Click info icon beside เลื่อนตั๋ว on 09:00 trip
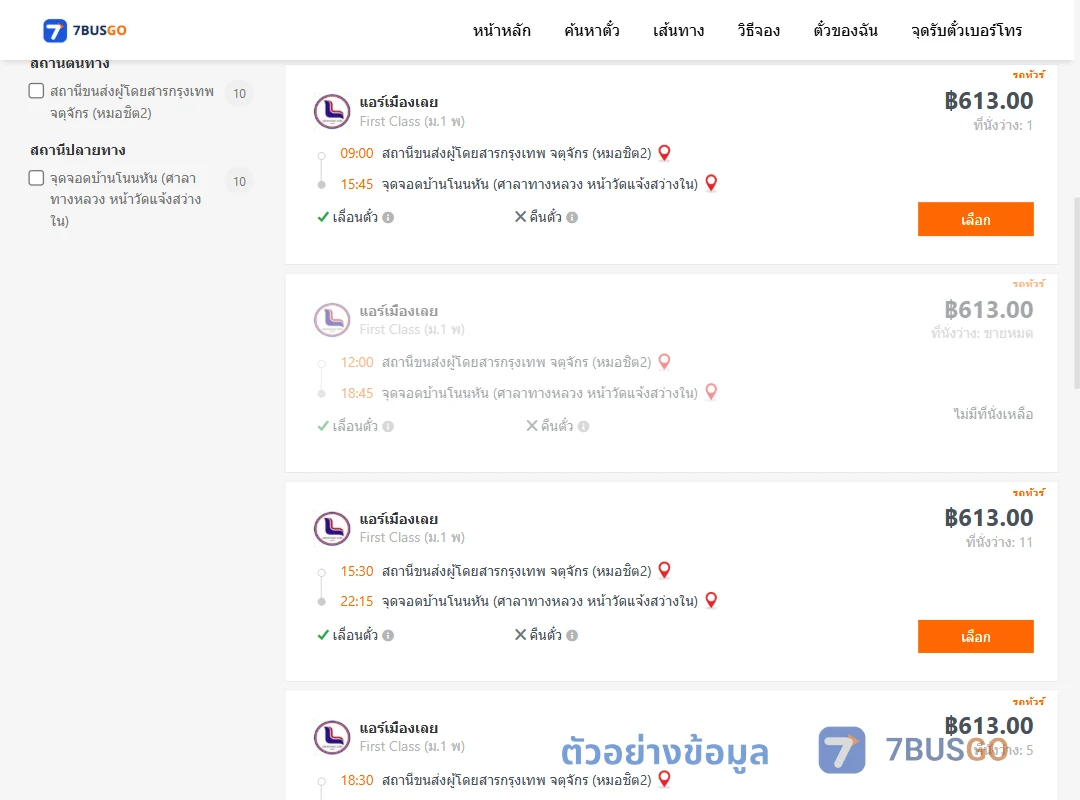This screenshot has width=1080, height=800. coord(388,218)
